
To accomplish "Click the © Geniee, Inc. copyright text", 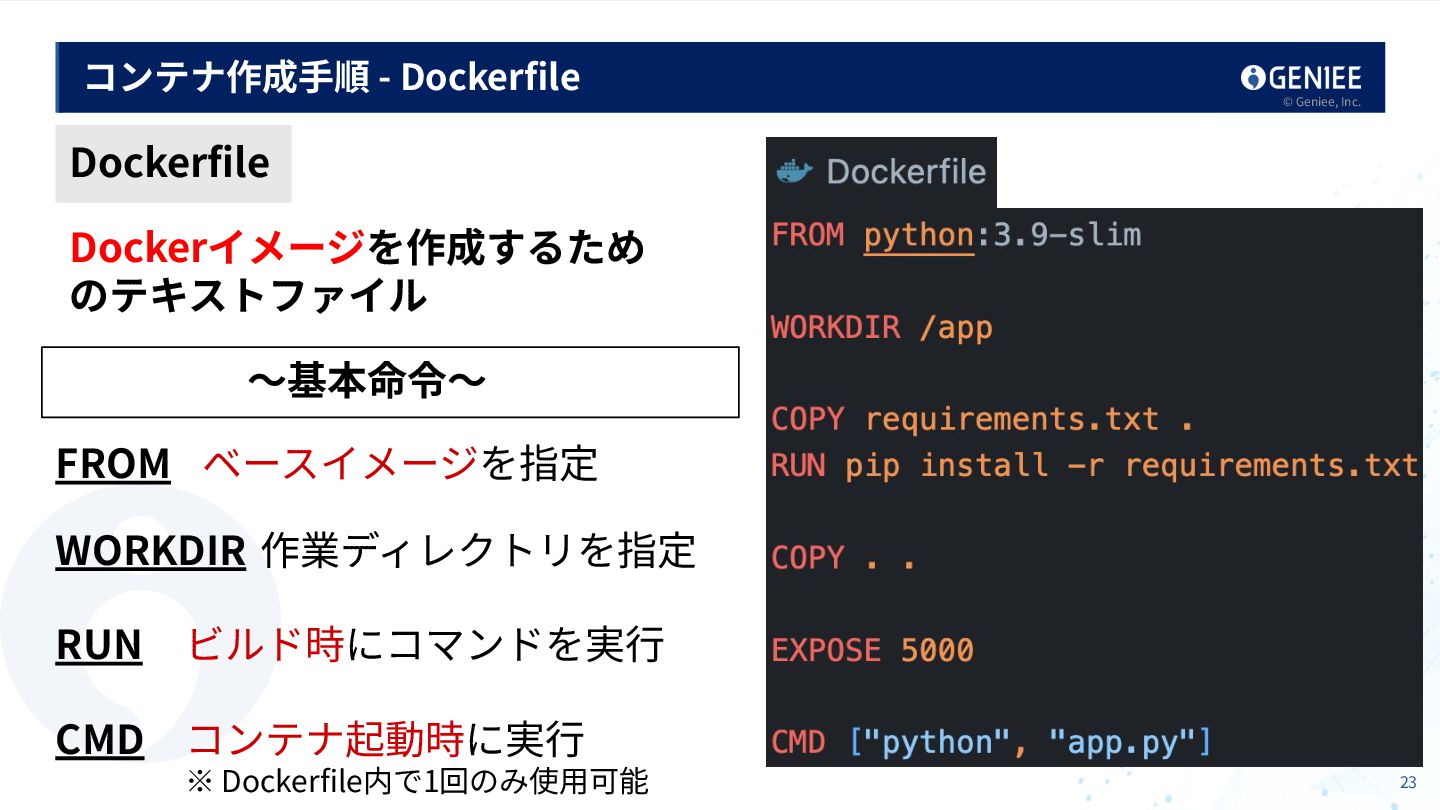I will pos(1321,102).
